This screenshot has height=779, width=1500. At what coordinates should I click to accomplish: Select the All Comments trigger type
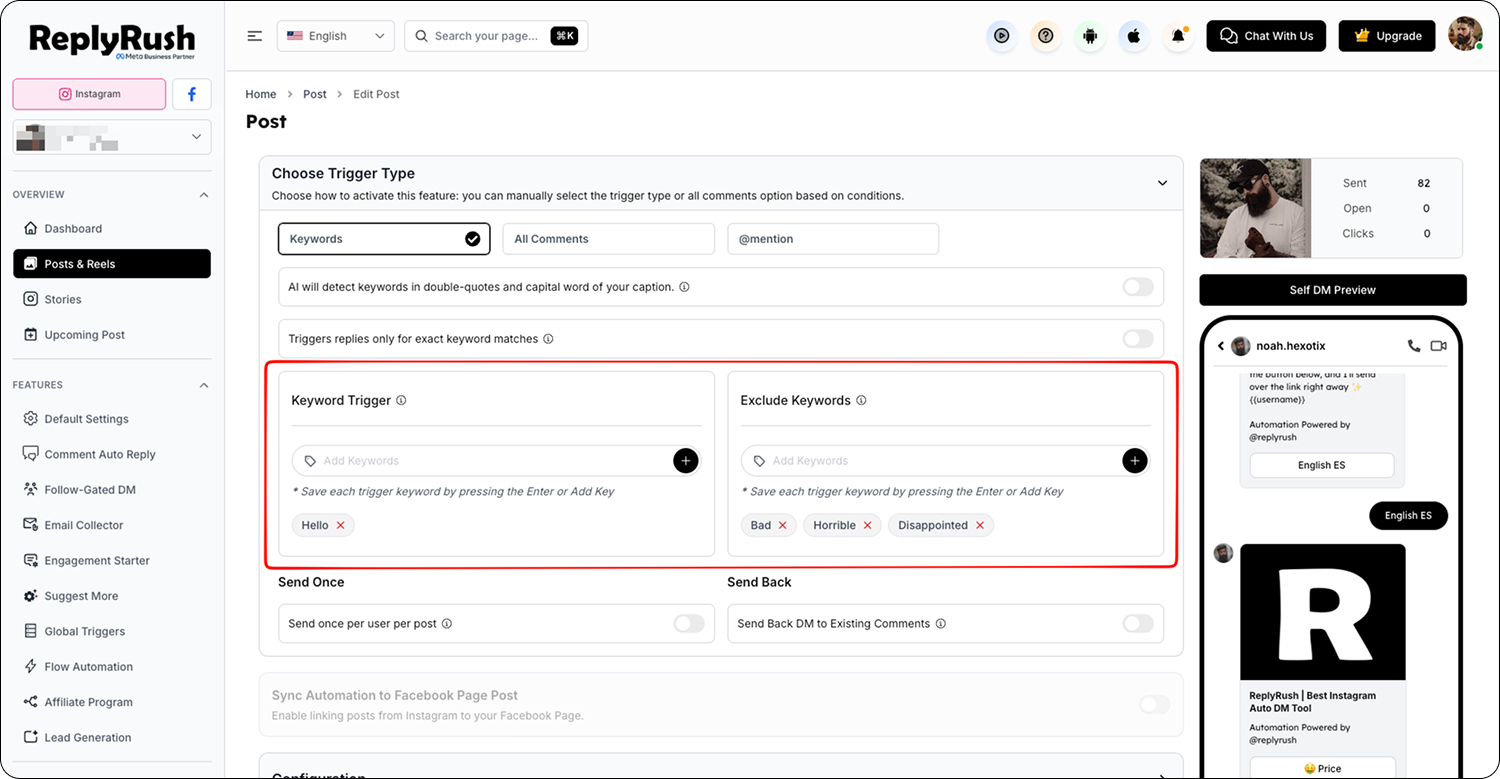click(608, 239)
